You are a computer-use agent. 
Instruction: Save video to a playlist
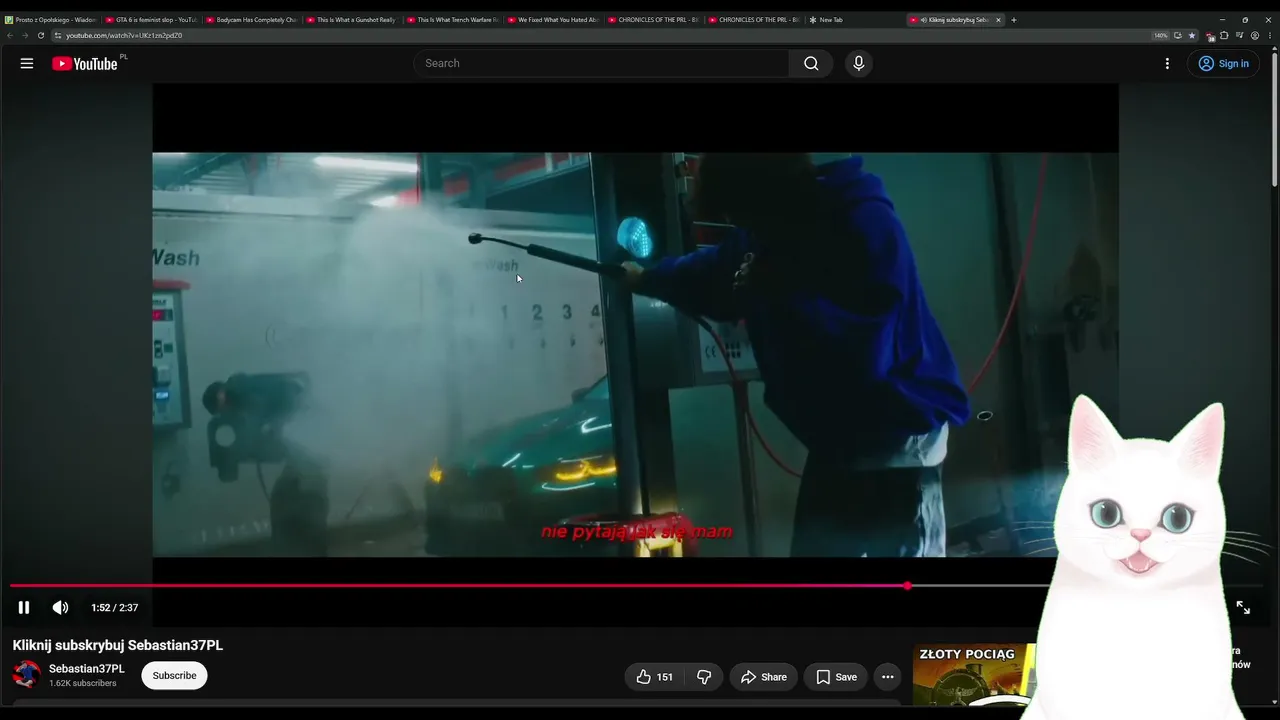(836, 677)
